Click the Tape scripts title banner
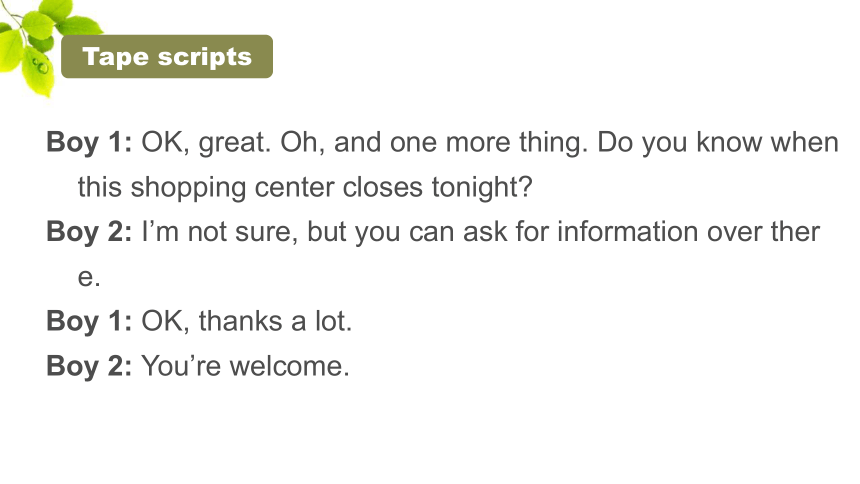 pyautogui.click(x=167, y=57)
